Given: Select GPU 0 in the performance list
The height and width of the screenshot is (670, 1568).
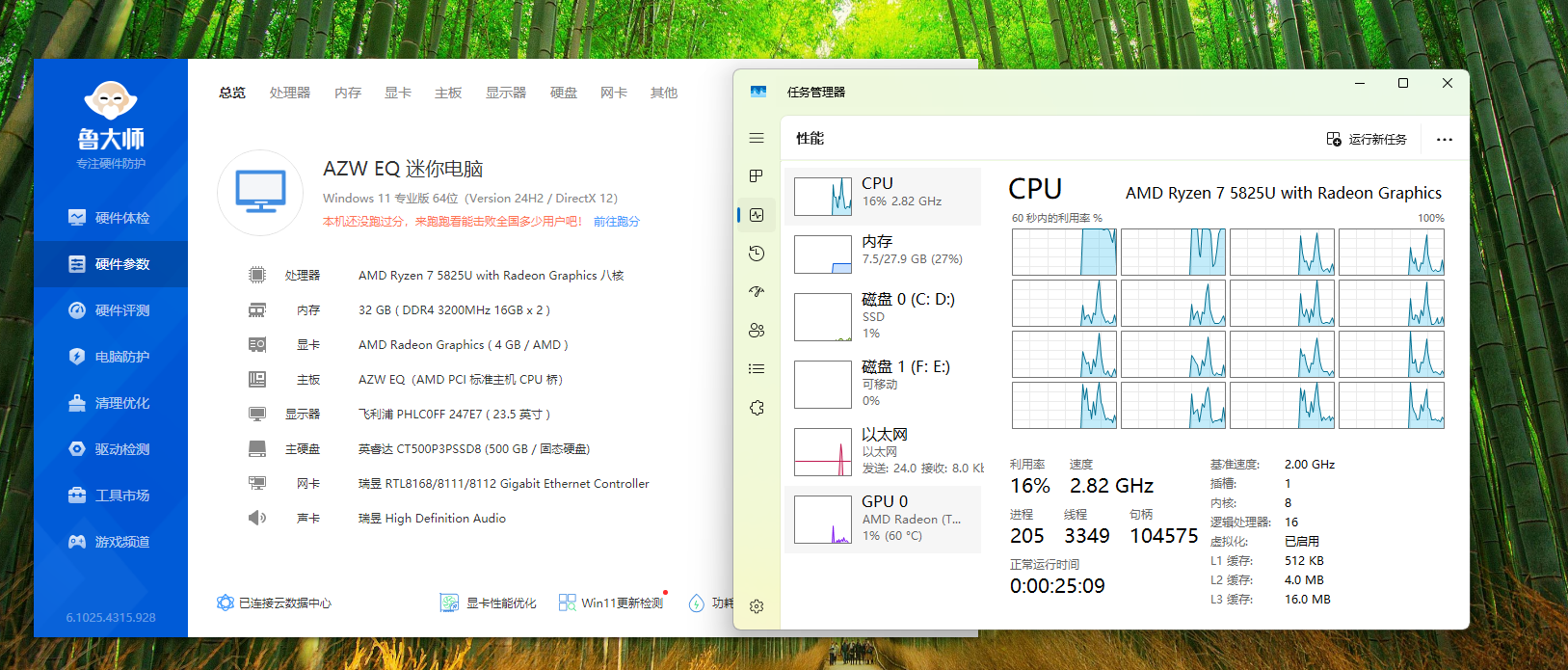Looking at the screenshot, I should 883,520.
